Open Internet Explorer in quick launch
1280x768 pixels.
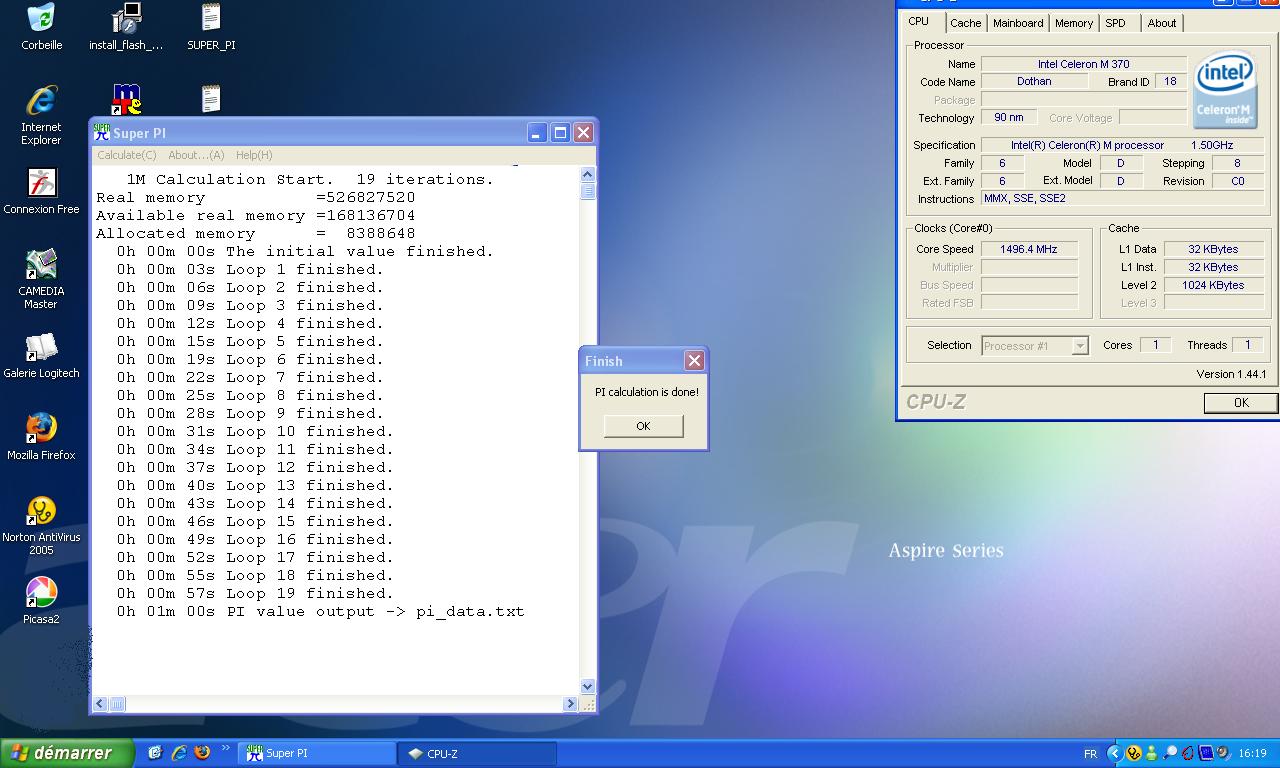179,753
